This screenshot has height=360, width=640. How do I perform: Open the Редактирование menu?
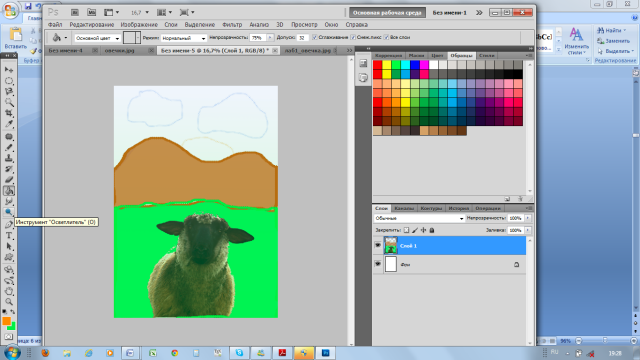(92, 25)
